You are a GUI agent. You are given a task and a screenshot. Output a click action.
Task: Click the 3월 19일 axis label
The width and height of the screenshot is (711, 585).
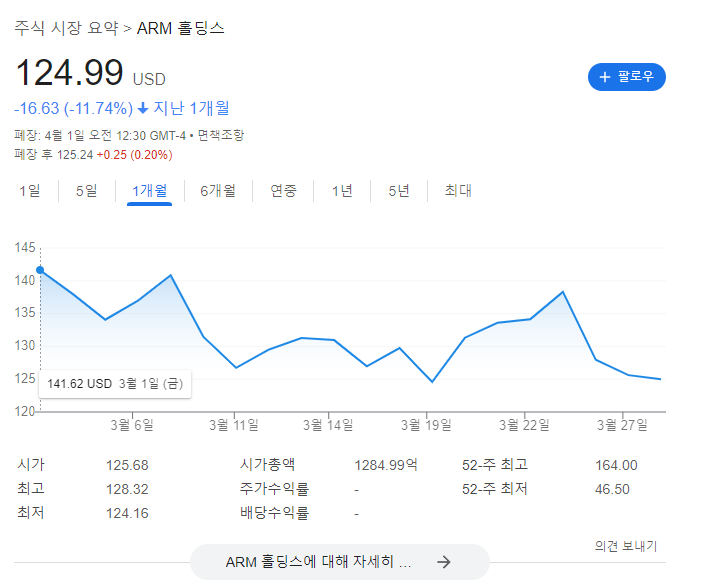coord(426,425)
